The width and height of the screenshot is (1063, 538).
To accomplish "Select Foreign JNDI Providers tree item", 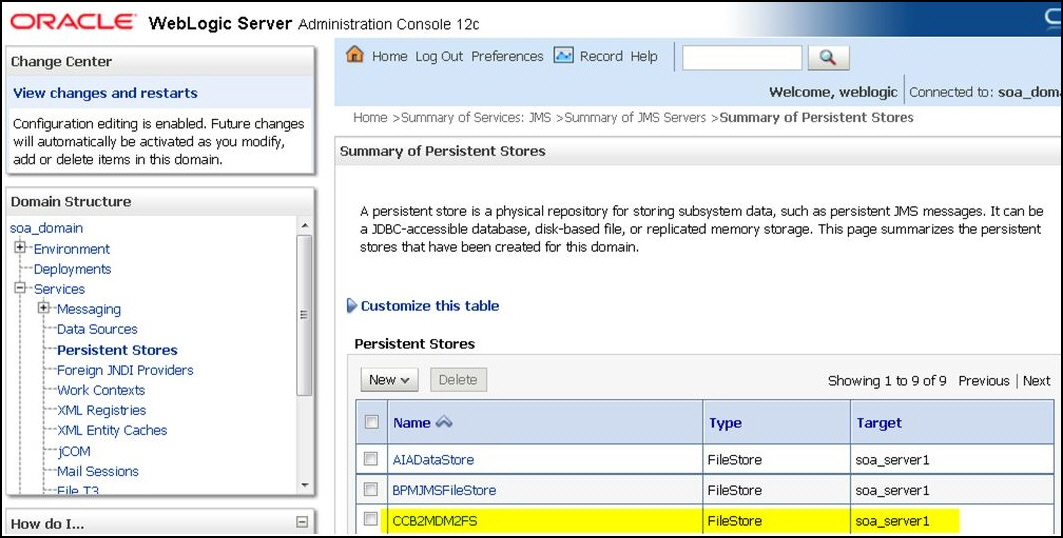I will click(125, 370).
